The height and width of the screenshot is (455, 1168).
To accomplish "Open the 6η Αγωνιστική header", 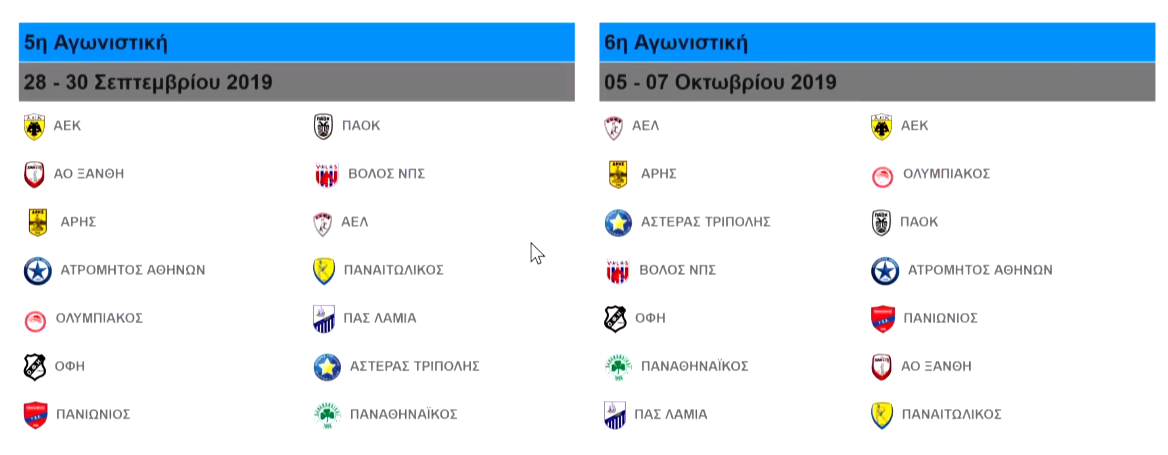I will pos(877,42).
